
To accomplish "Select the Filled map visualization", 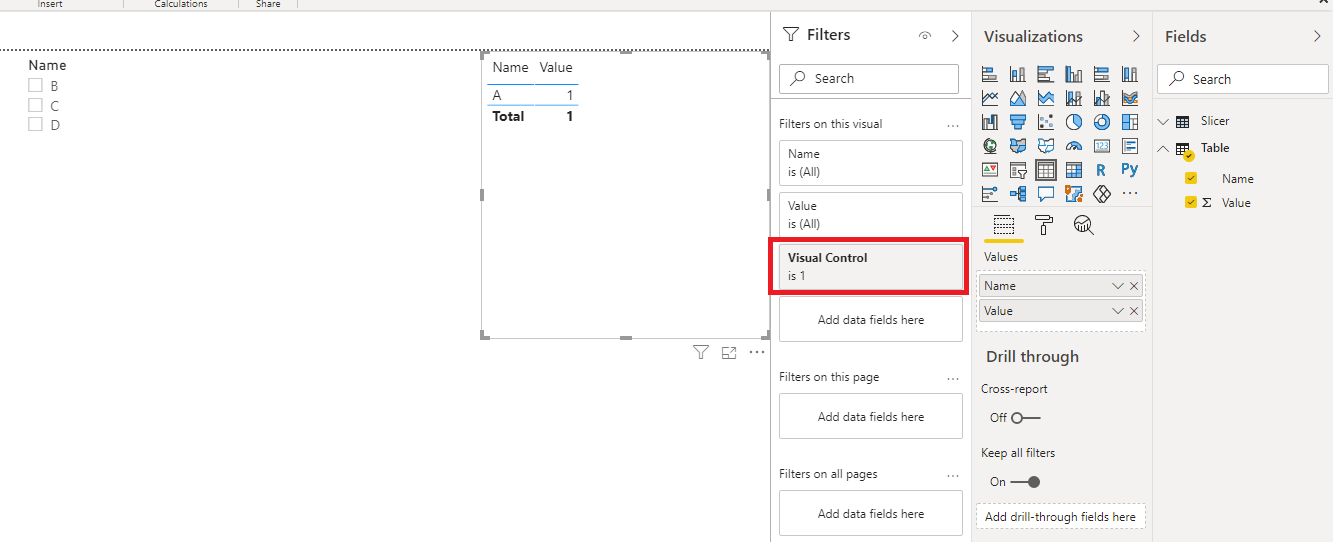I will [x=1018, y=146].
